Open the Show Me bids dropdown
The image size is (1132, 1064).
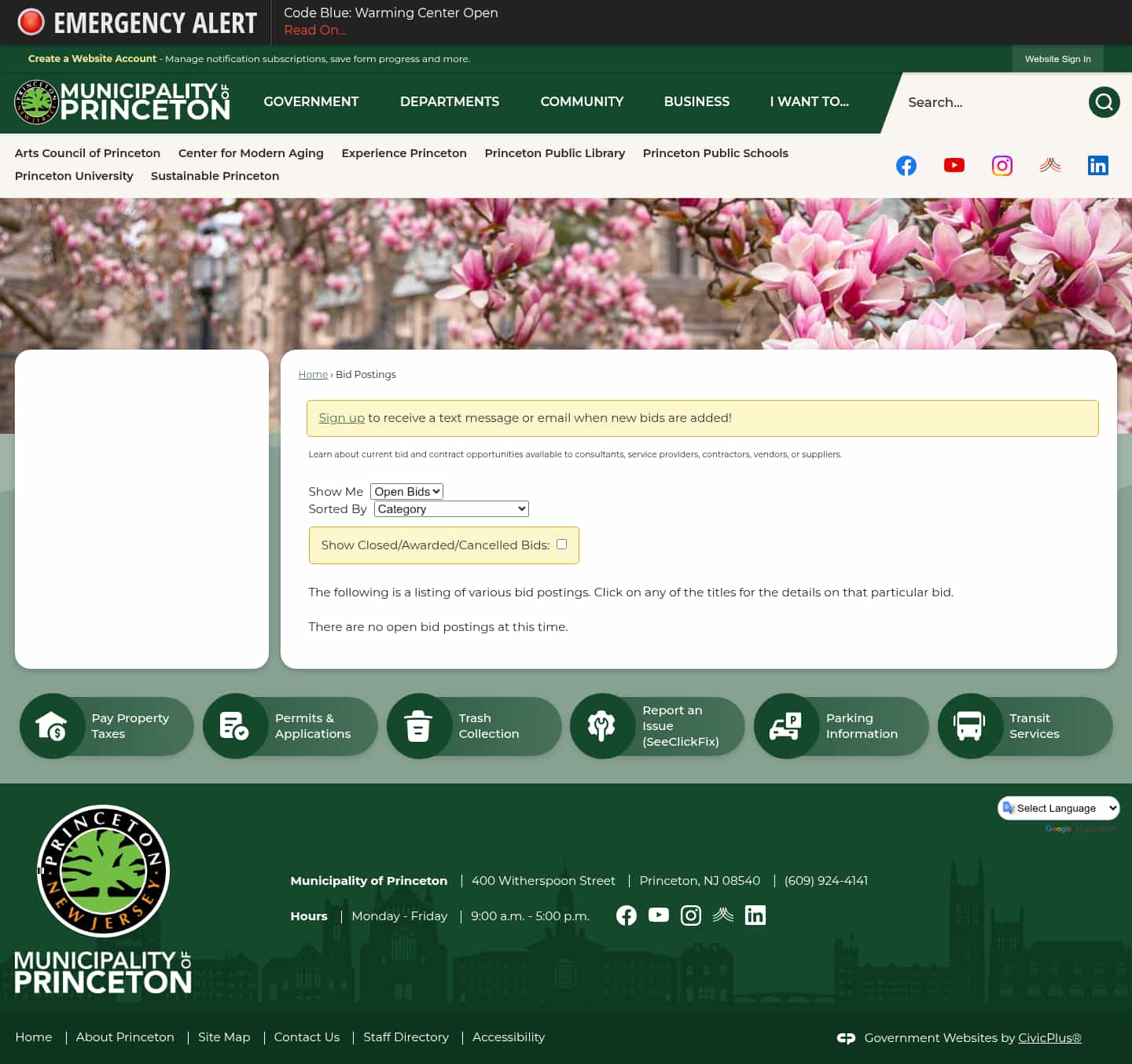point(406,491)
